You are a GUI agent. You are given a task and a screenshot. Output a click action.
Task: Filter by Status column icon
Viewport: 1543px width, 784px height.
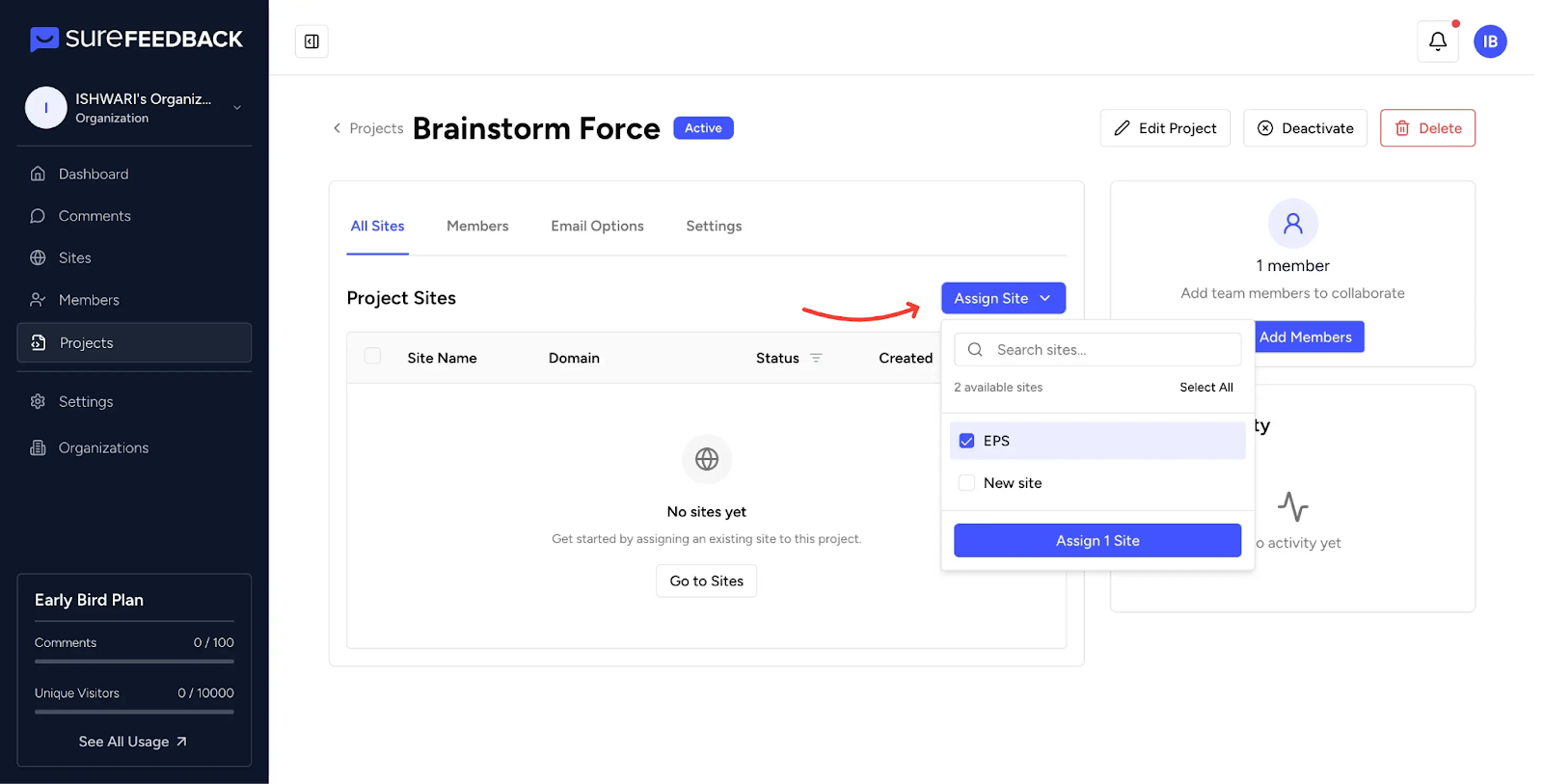click(x=816, y=358)
